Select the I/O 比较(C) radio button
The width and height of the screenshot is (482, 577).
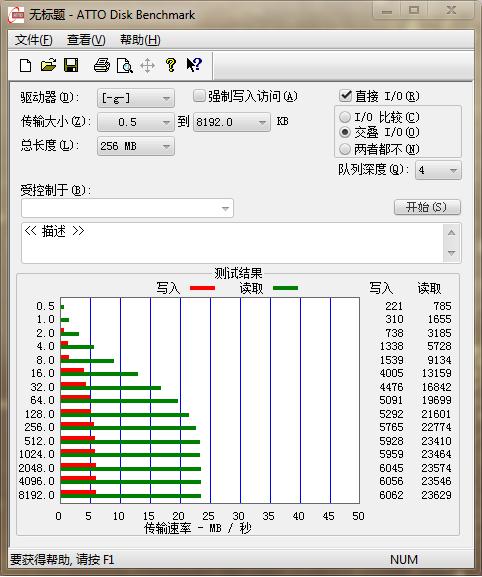(x=345, y=117)
